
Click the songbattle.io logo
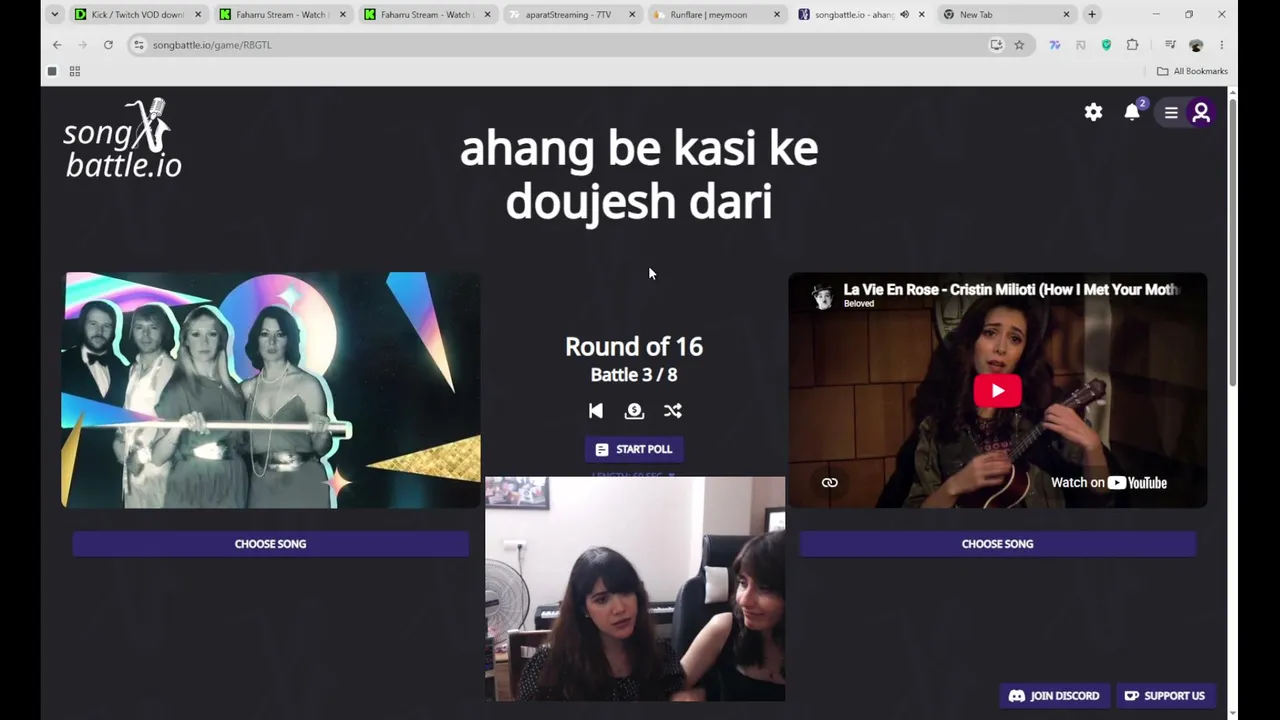123,138
